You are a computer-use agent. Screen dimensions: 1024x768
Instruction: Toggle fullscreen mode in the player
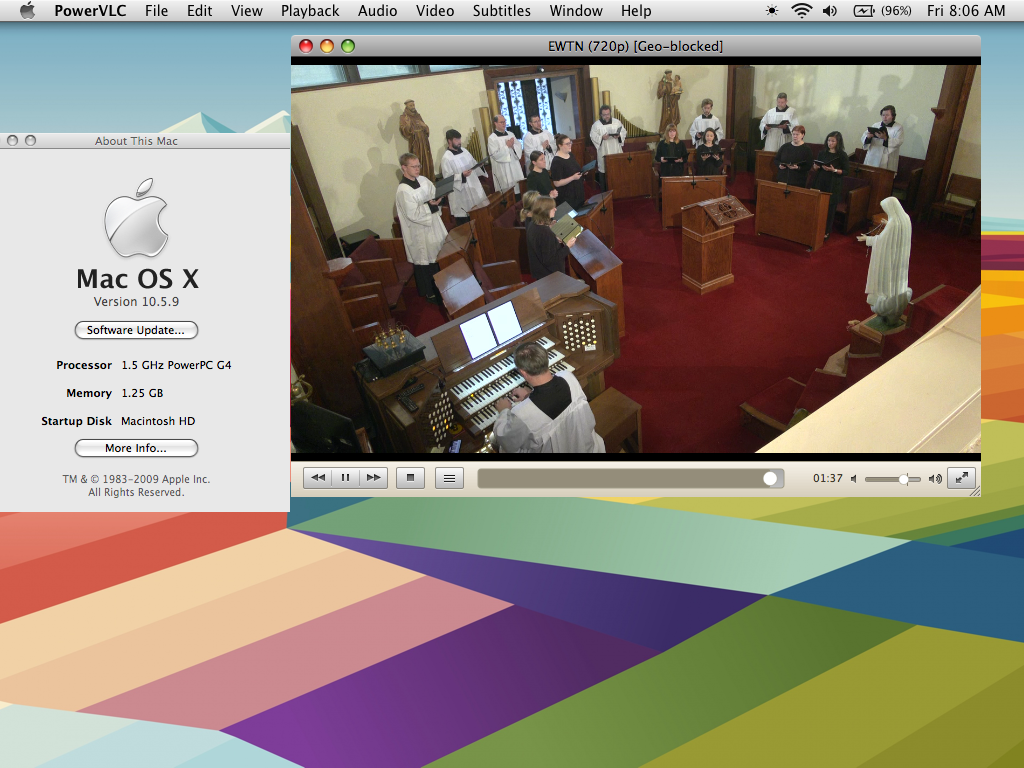[961, 478]
